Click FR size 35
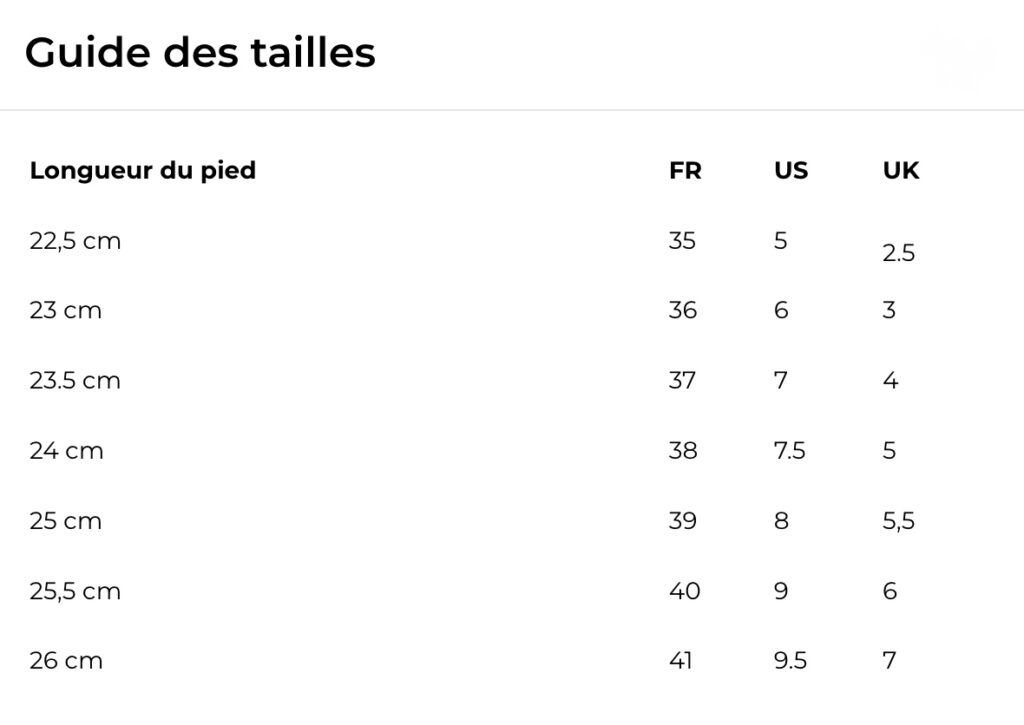Image resolution: width=1024 pixels, height=725 pixels. (682, 241)
